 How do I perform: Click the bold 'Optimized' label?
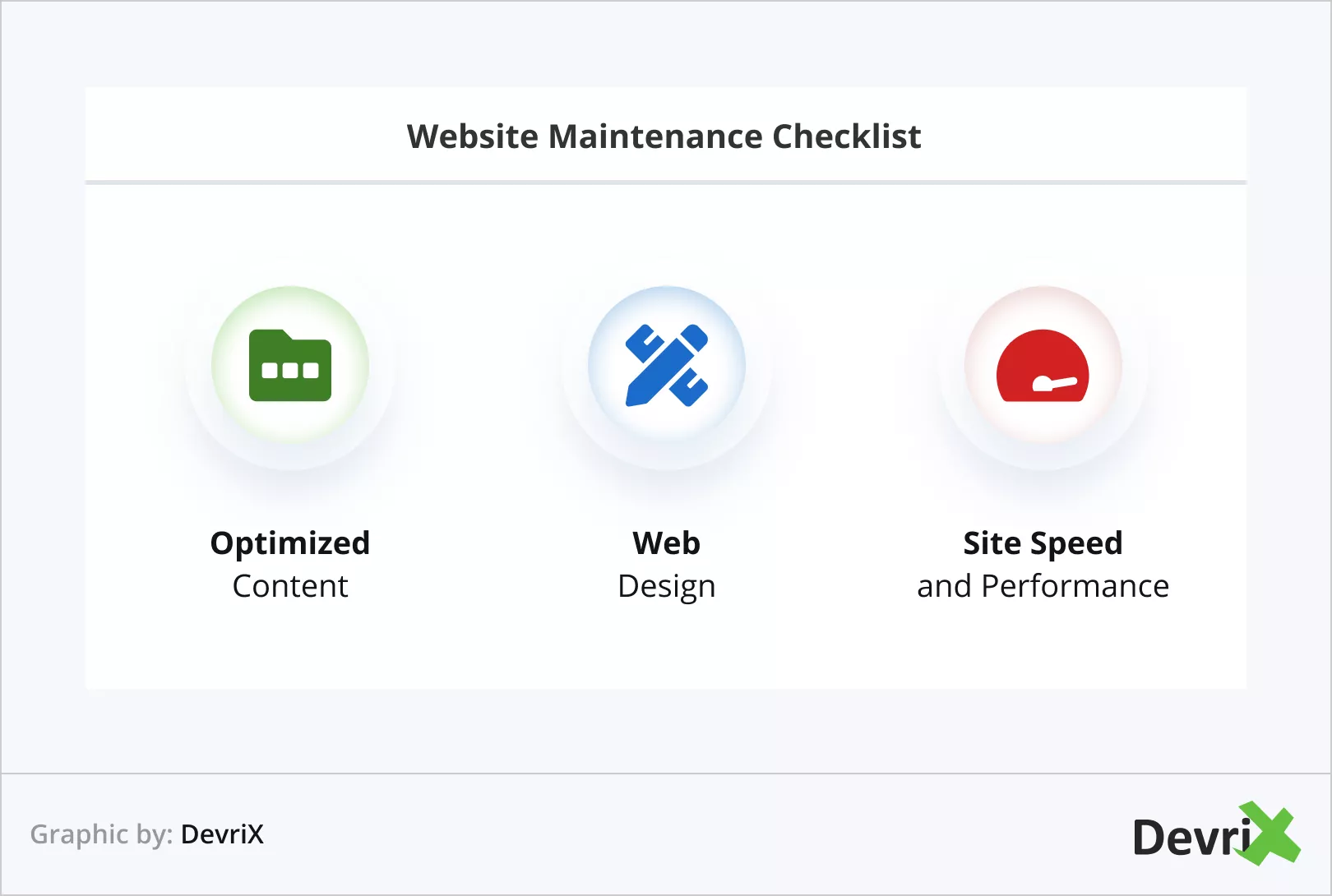pyautogui.click(x=290, y=543)
